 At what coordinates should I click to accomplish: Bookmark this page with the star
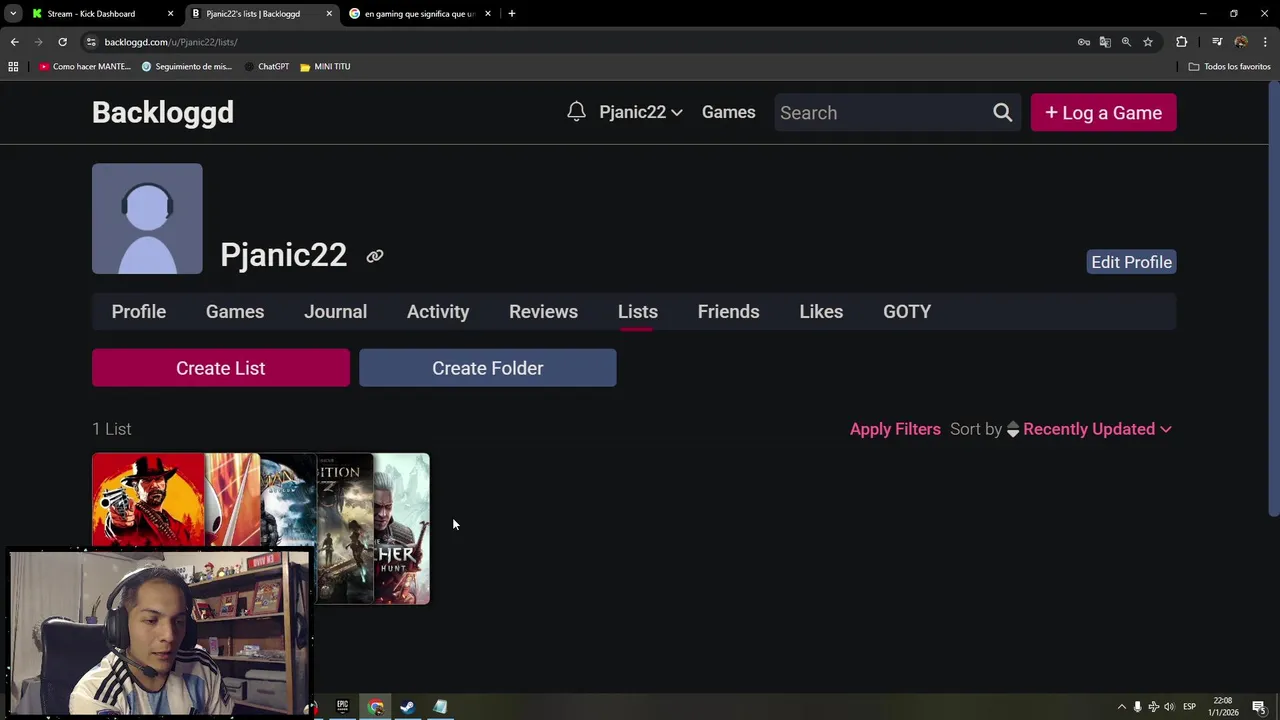(x=1148, y=42)
